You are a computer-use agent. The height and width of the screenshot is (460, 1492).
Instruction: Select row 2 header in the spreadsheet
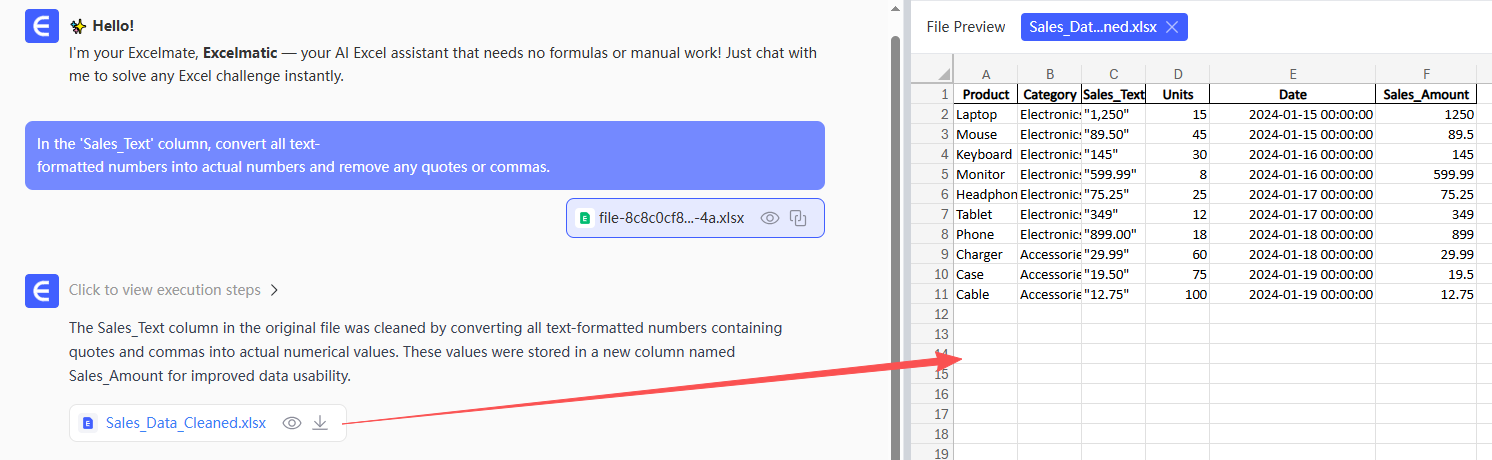[x=941, y=114]
